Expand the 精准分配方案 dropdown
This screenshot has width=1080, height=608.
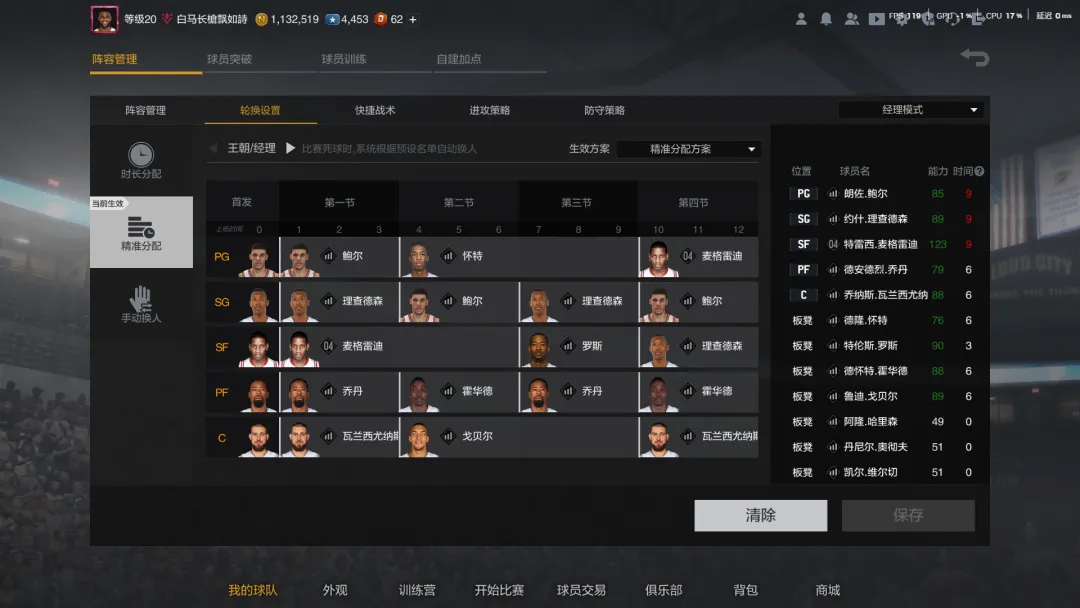click(x=689, y=149)
